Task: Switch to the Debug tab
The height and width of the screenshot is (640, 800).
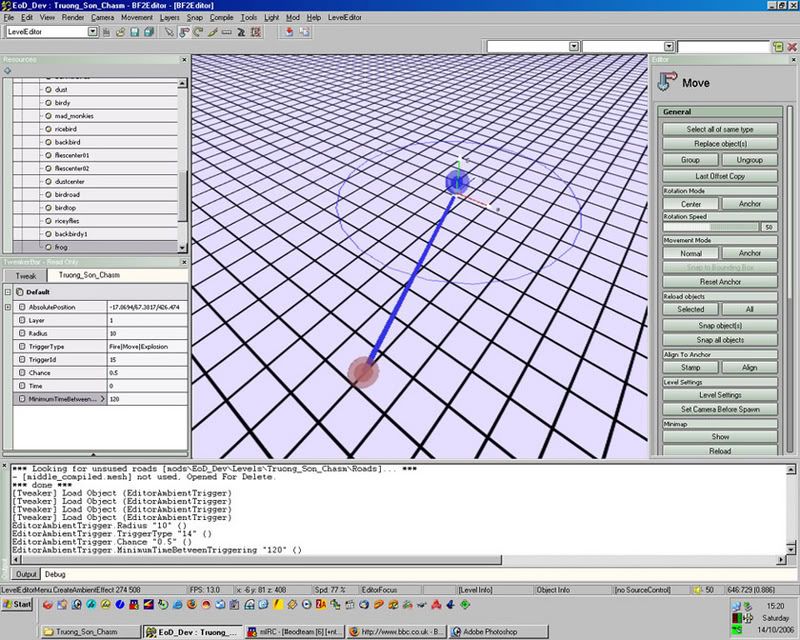Action: pos(55,574)
